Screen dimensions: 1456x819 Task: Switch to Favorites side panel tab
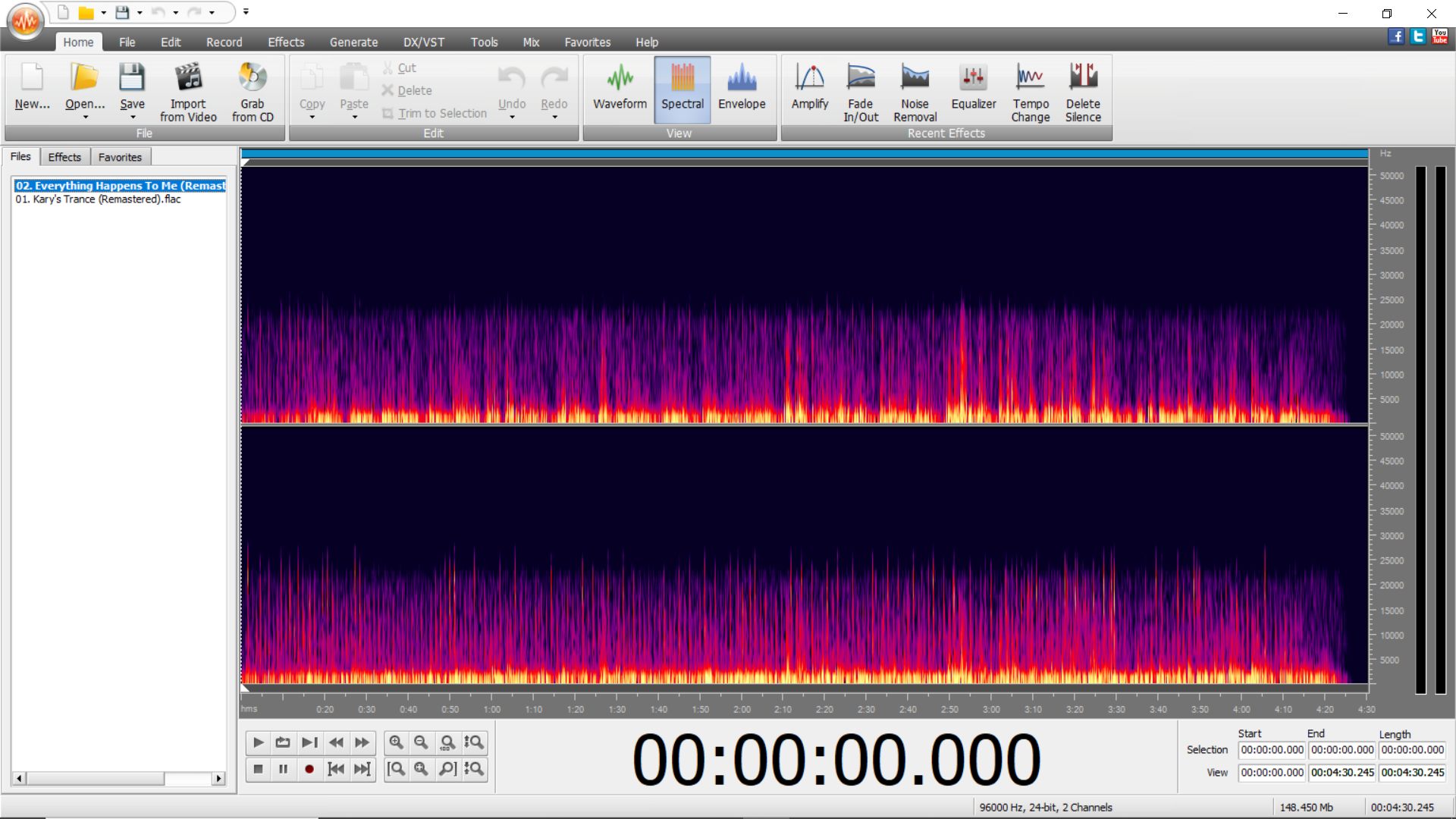(x=120, y=157)
